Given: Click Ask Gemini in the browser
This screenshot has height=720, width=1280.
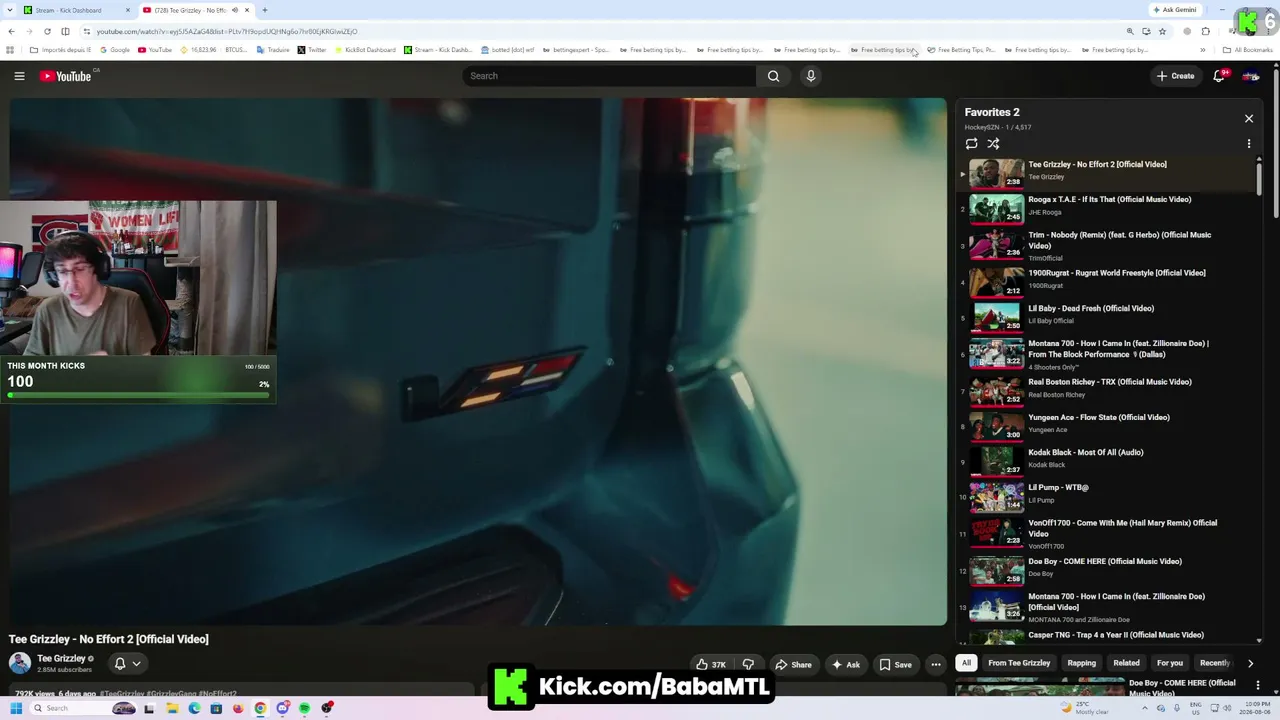Looking at the screenshot, I should point(1175,10).
